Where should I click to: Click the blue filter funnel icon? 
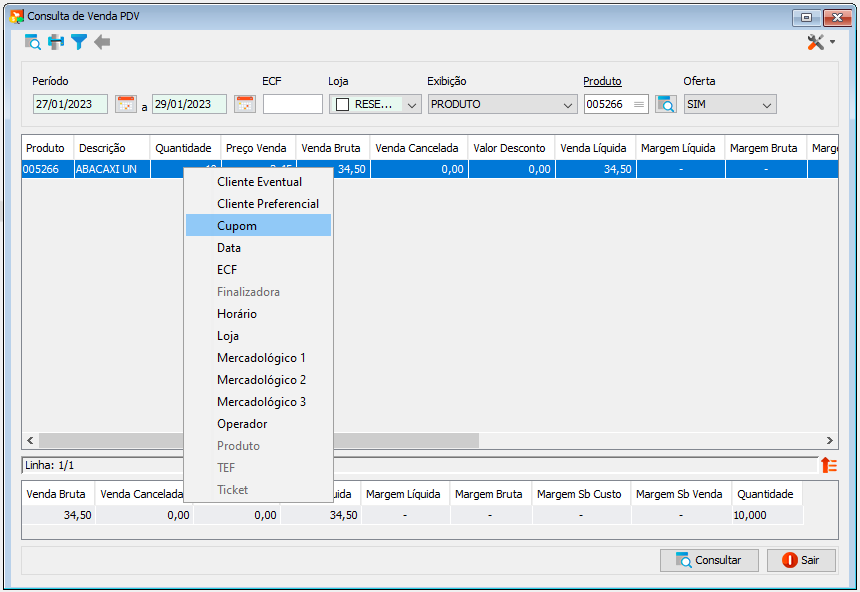79,42
